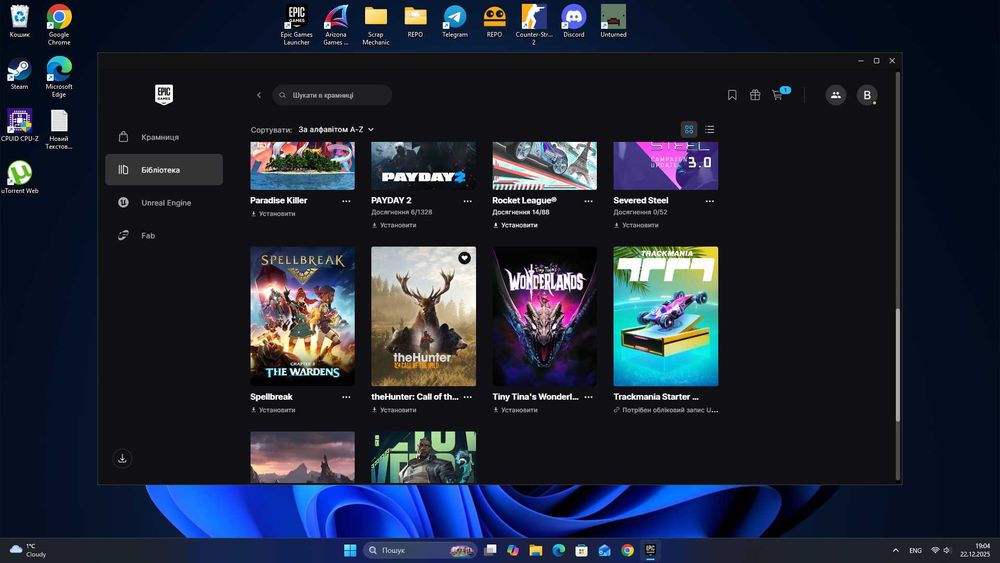The height and width of the screenshot is (563, 1000).
Task: Open Microsoft Edge desktop icon
Action: click(x=59, y=77)
